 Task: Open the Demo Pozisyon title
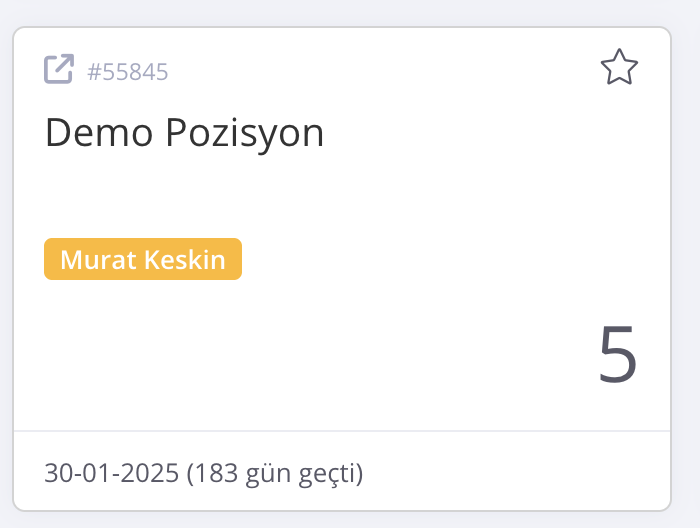(x=185, y=133)
